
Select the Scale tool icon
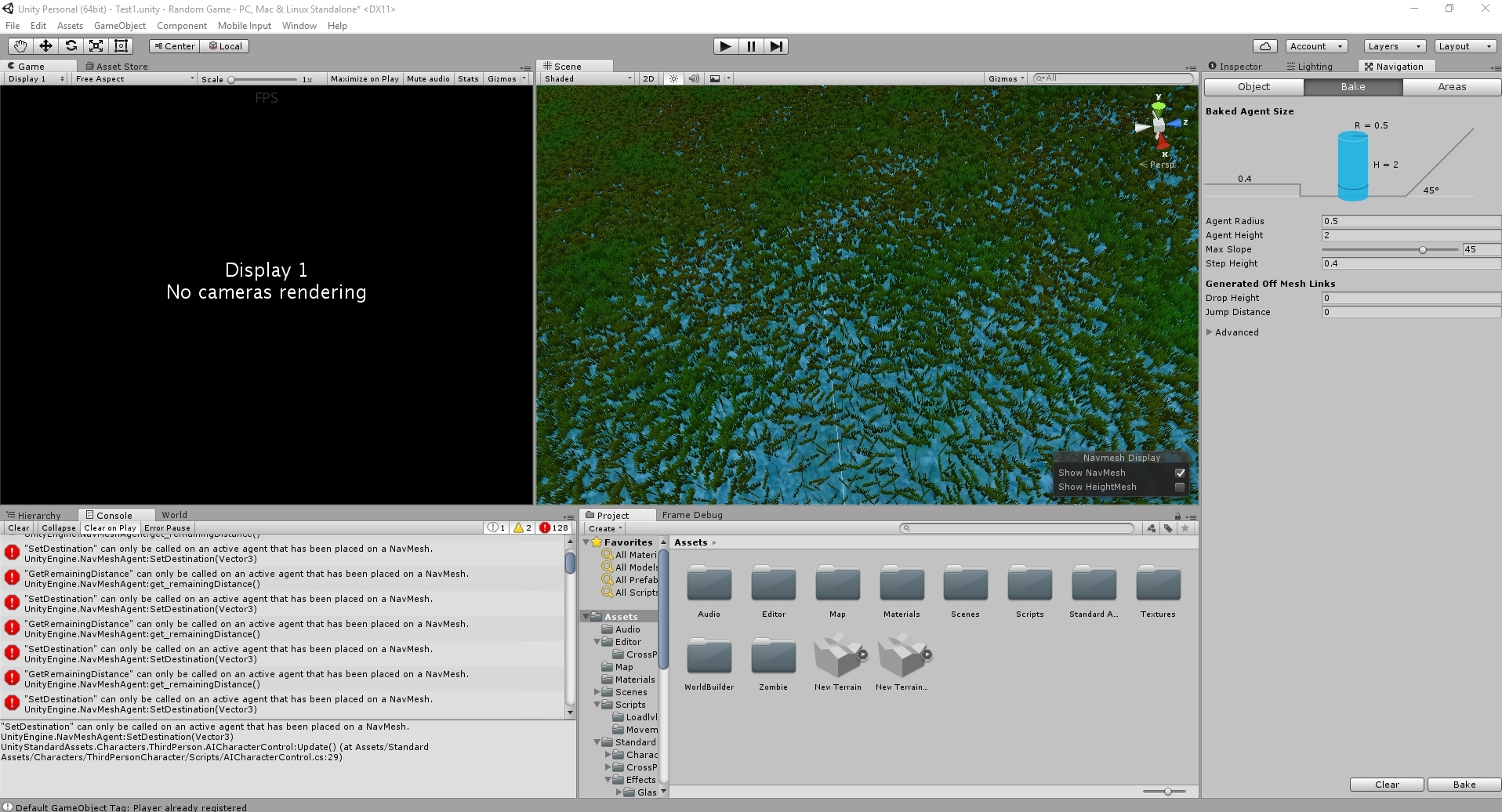tap(96, 46)
